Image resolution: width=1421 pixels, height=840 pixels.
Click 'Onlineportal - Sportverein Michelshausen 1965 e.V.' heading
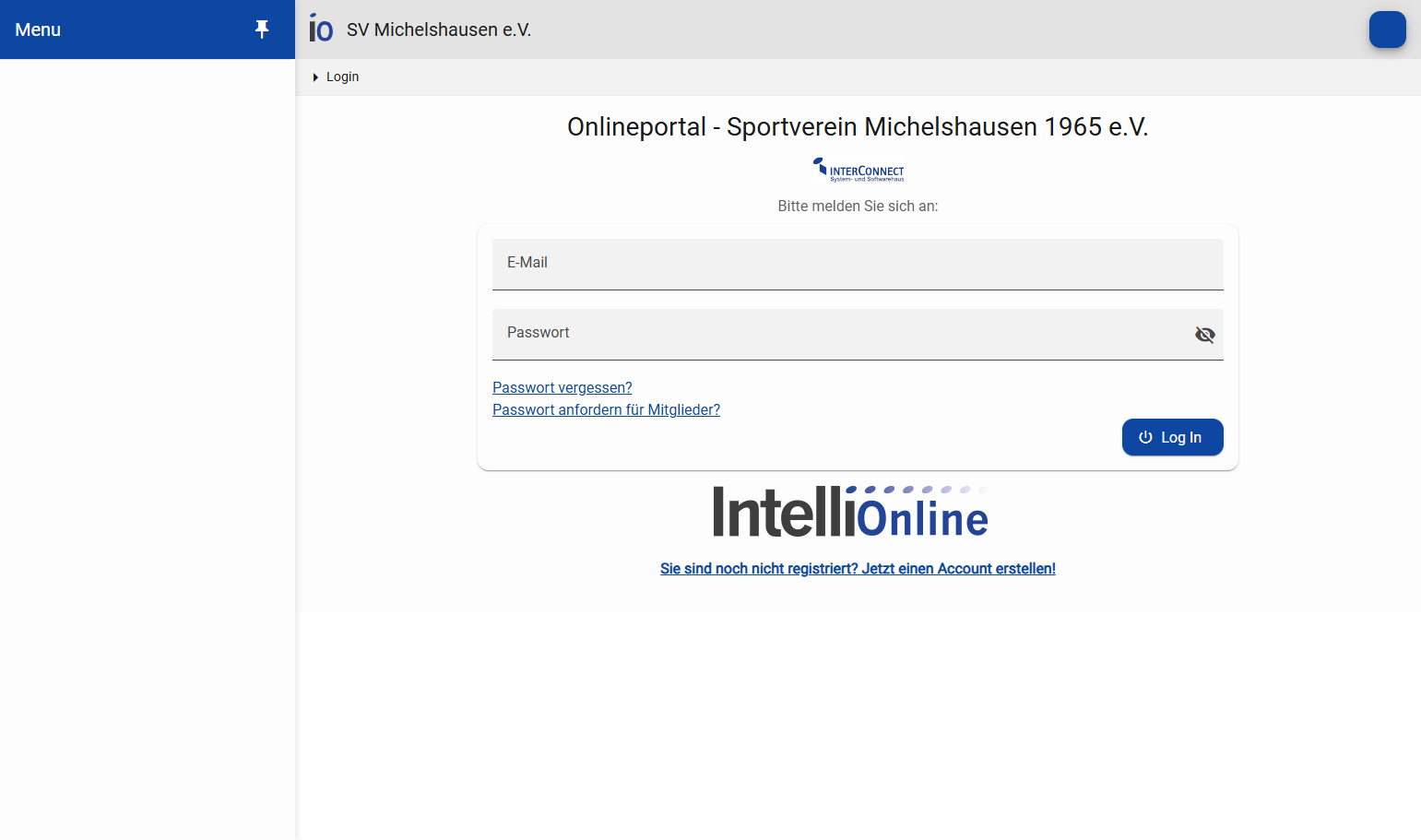coord(858,126)
